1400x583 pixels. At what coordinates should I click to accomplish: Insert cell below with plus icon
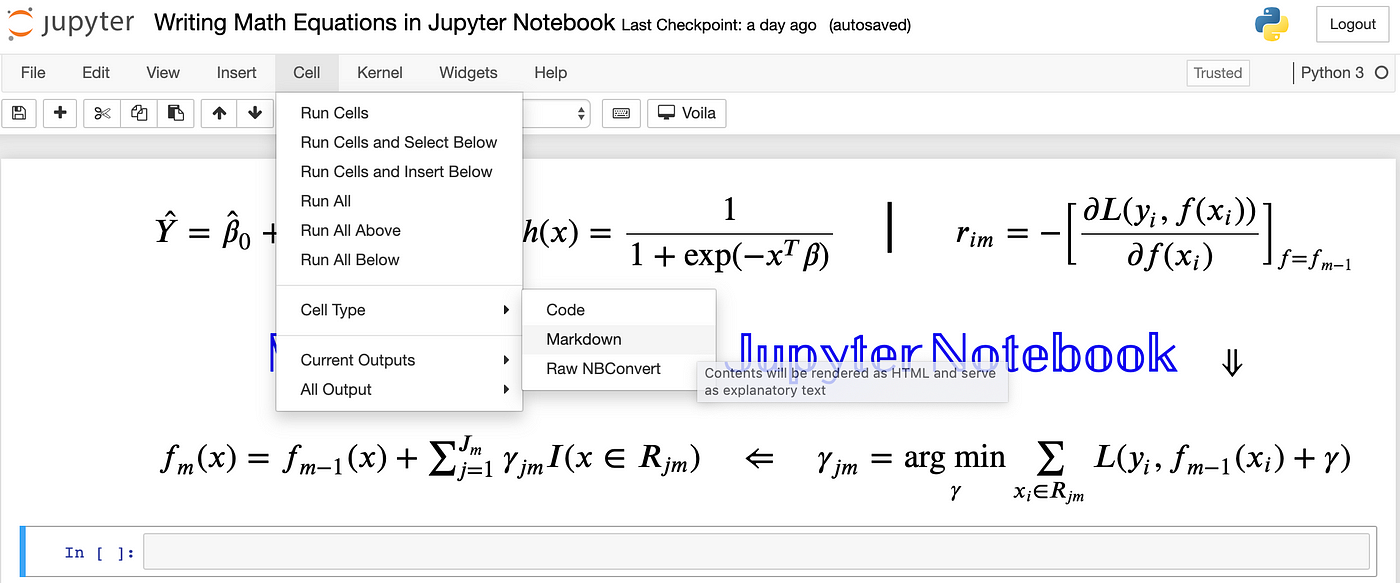pyautogui.click(x=60, y=113)
